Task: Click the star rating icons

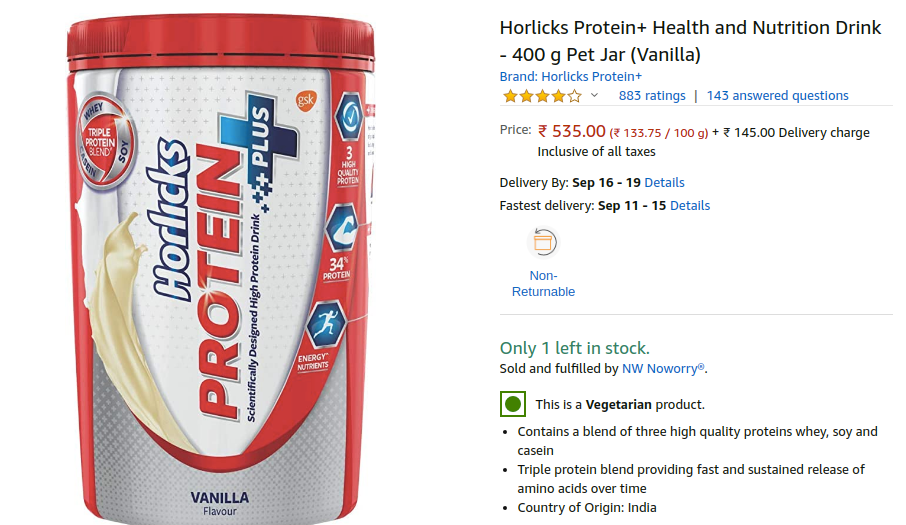Action: point(542,96)
